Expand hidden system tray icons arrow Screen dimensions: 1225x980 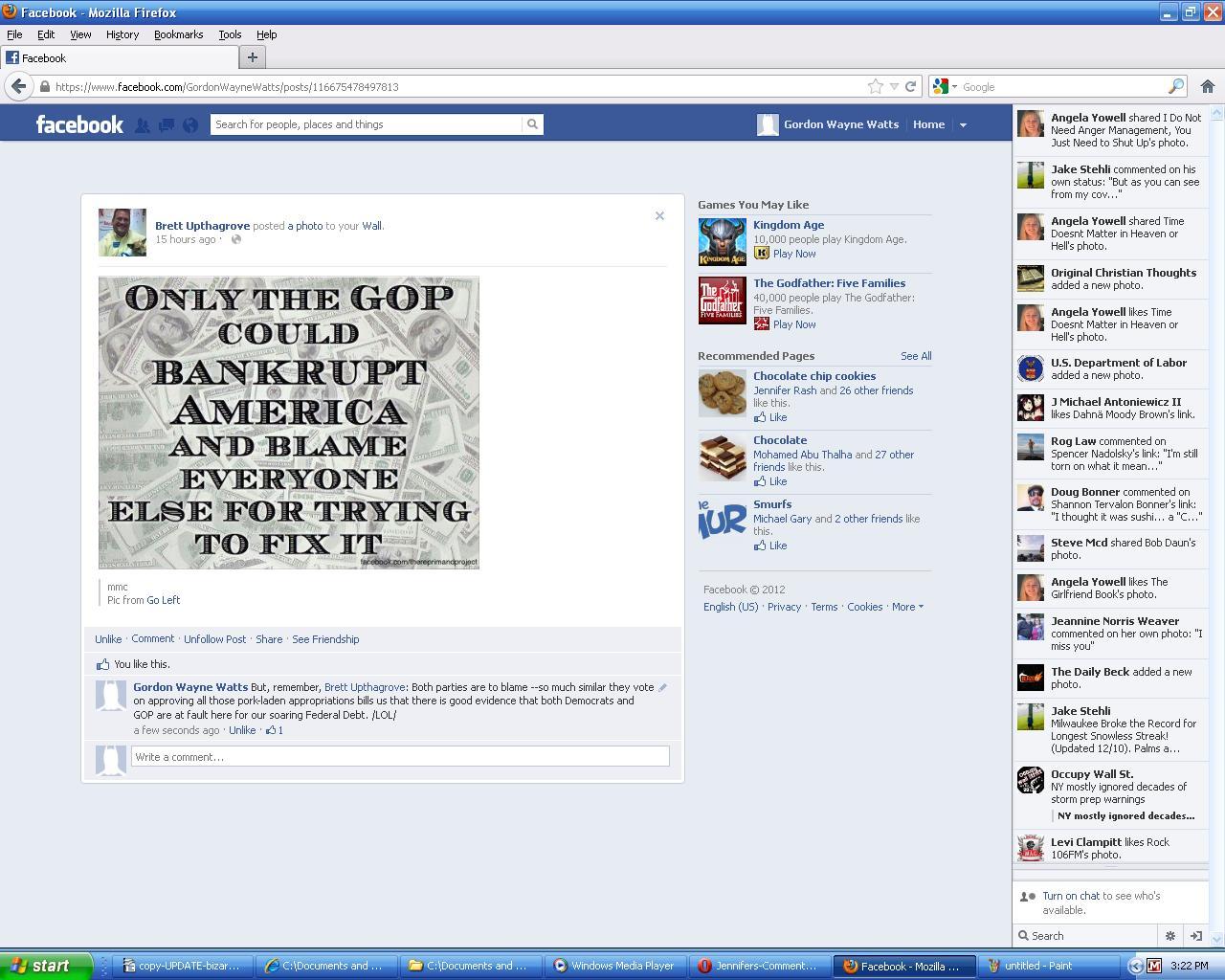coord(1135,966)
